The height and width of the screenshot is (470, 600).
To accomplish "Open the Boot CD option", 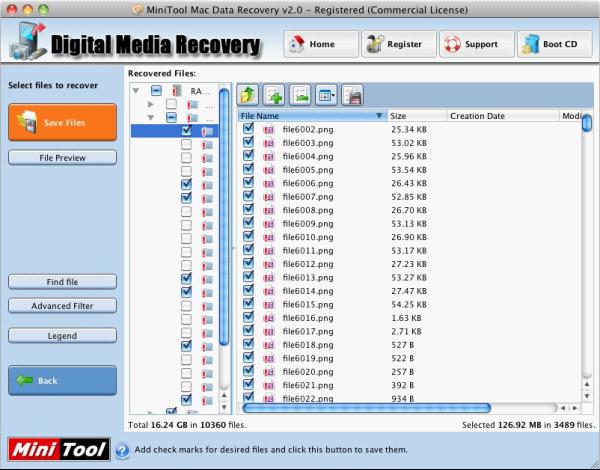I will (x=555, y=44).
